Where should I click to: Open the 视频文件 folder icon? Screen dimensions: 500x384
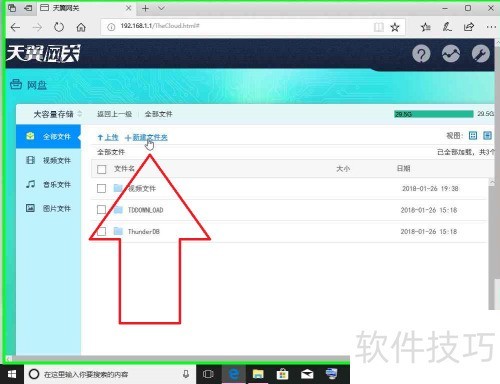(x=118, y=188)
